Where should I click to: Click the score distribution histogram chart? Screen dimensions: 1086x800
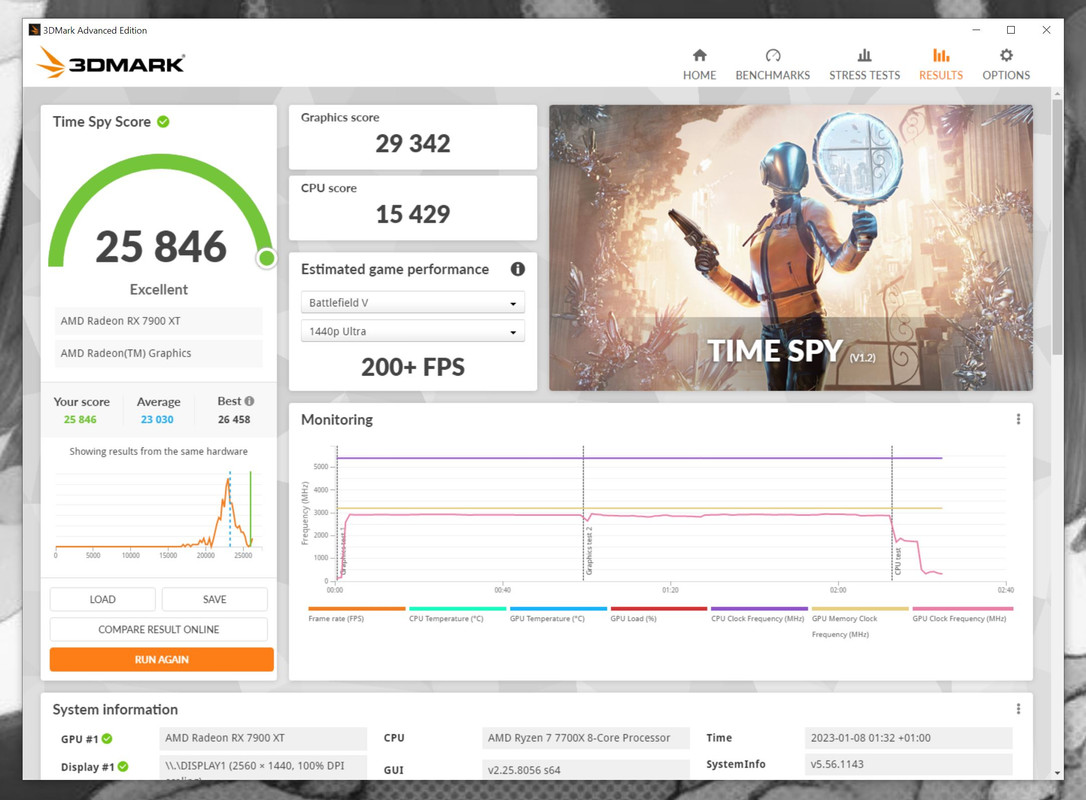159,513
